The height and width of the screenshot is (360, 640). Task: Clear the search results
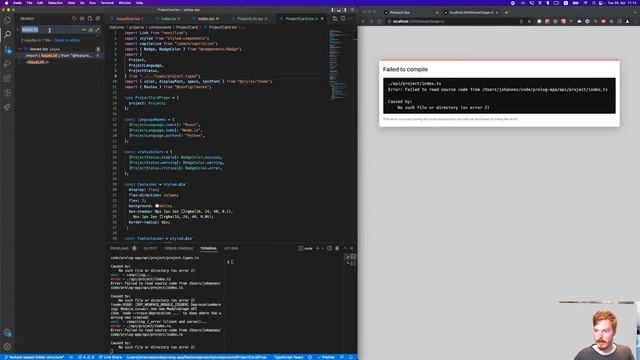click(x=82, y=18)
